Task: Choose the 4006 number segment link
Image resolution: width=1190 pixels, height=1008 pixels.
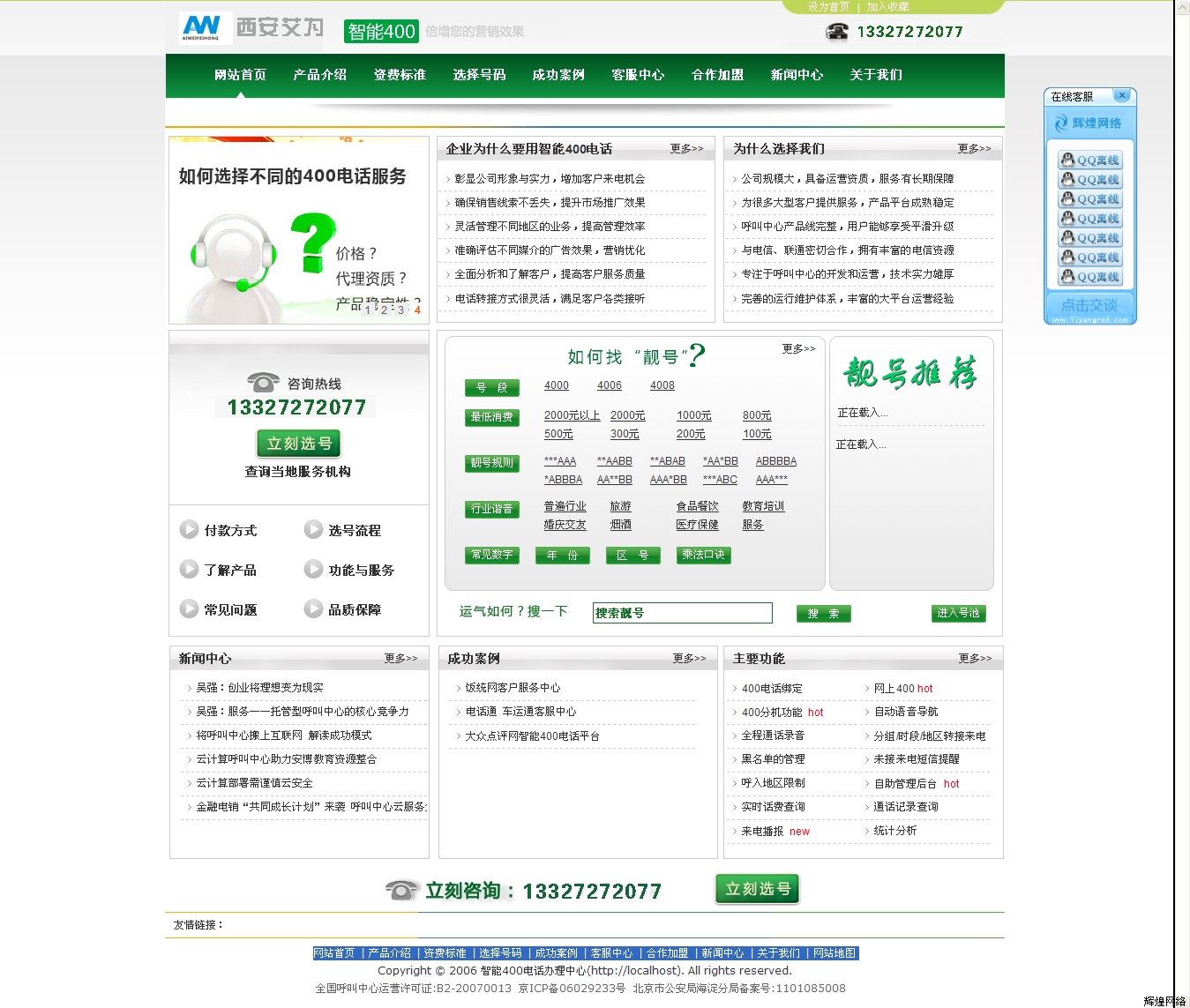Action: point(609,385)
